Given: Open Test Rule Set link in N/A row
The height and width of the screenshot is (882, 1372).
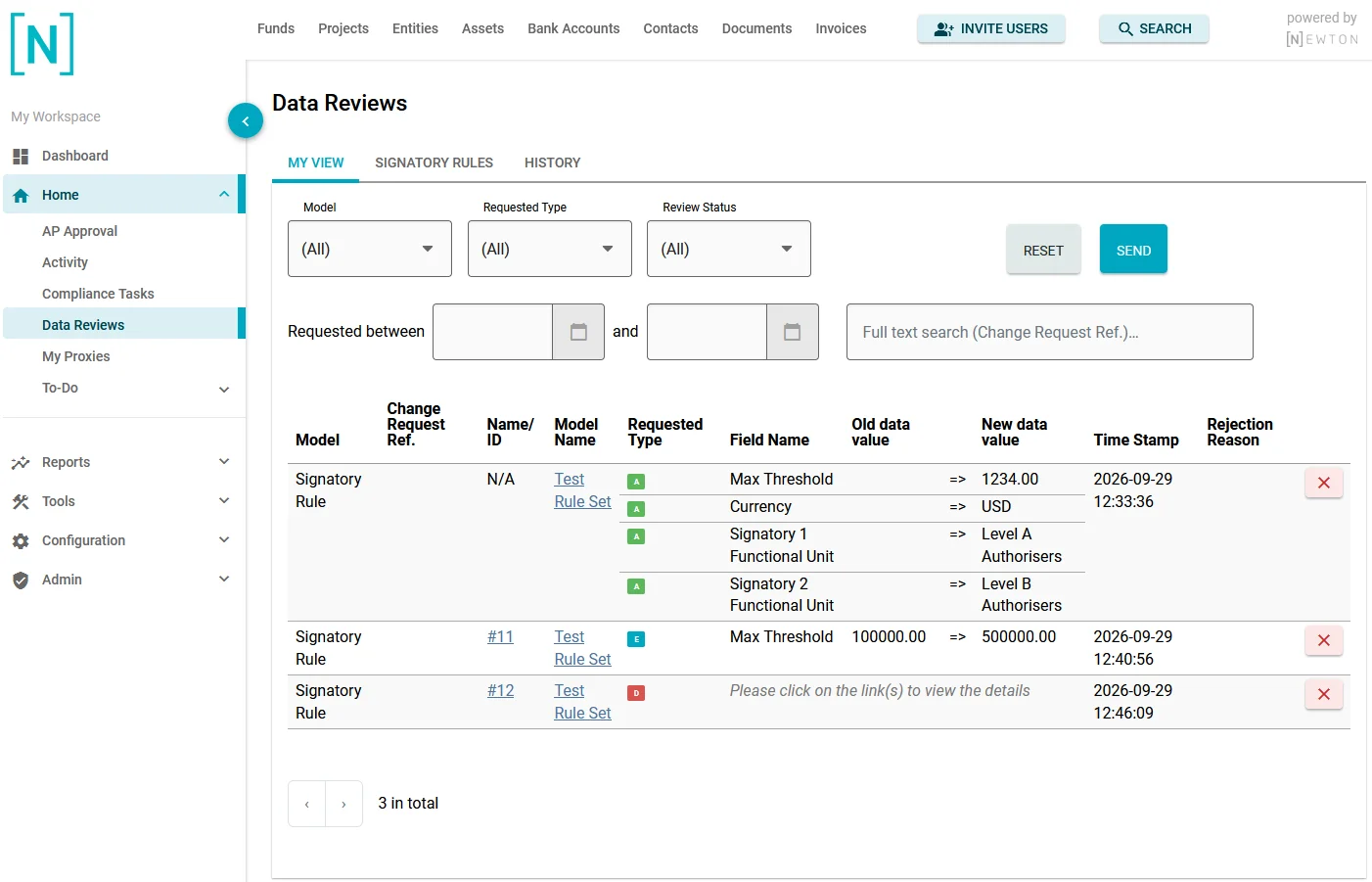Looking at the screenshot, I should 582,490.
